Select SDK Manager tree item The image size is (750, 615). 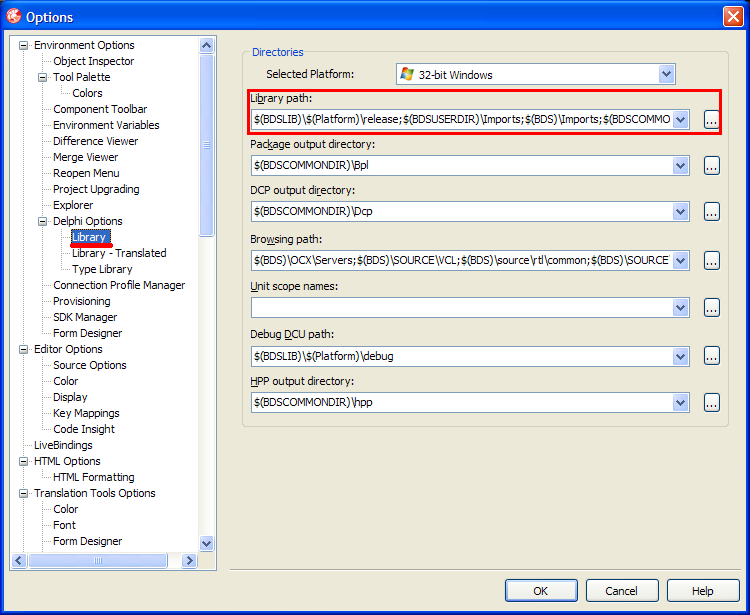pos(85,317)
